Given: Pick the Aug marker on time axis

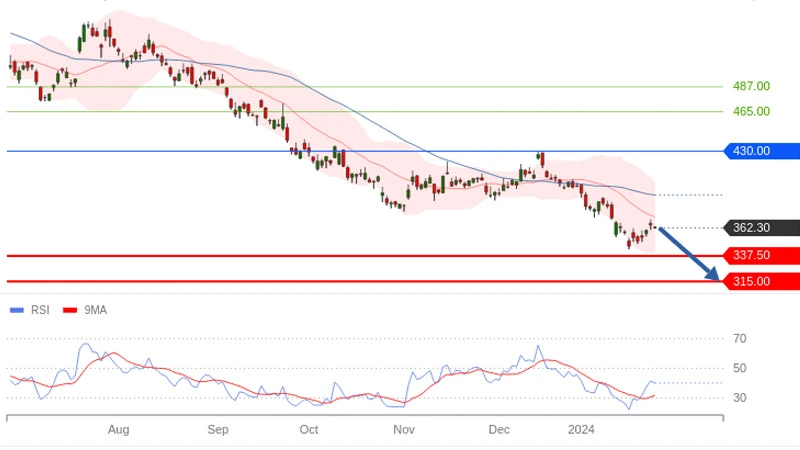Looking at the screenshot, I should (x=118, y=430).
